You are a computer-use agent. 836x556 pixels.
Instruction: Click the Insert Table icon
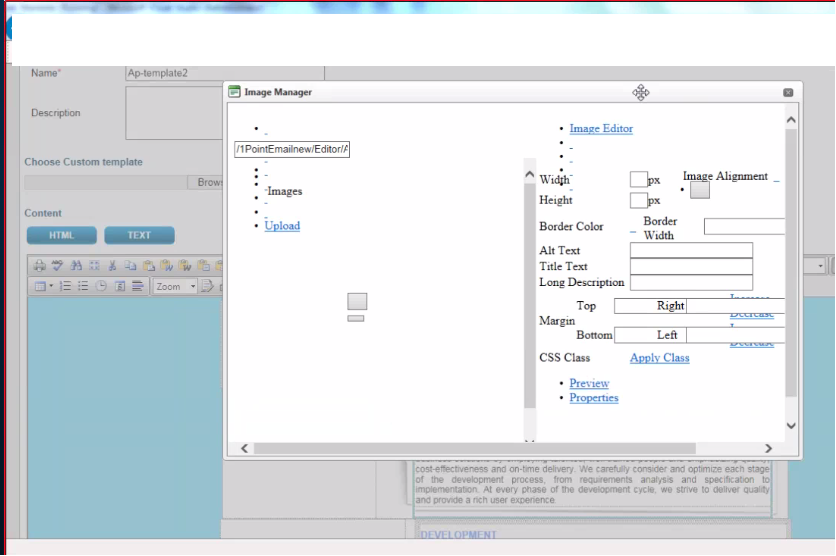pyautogui.click(x=40, y=286)
